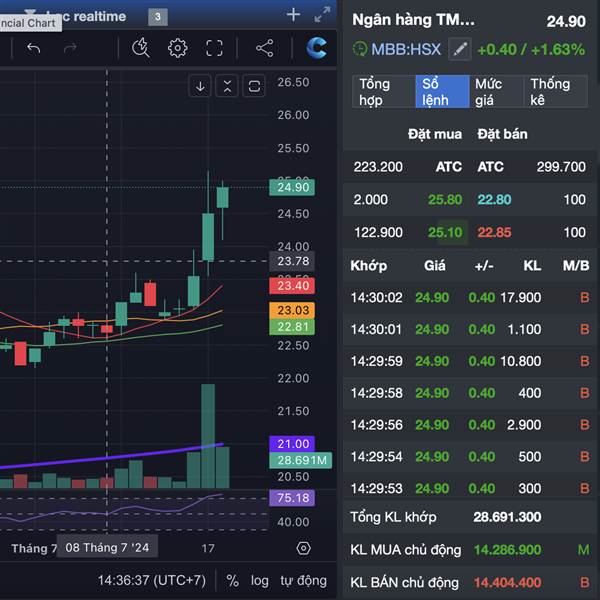Viewport: 600px width, 600px height.
Task: Click the 28.691M volume label
Action: tap(301, 460)
